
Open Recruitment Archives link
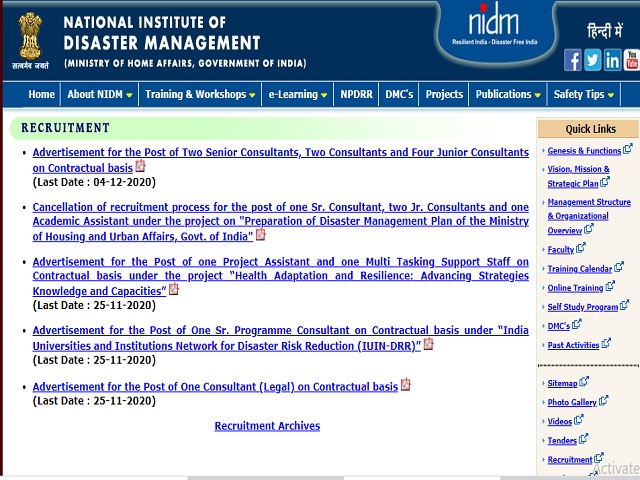click(x=267, y=426)
